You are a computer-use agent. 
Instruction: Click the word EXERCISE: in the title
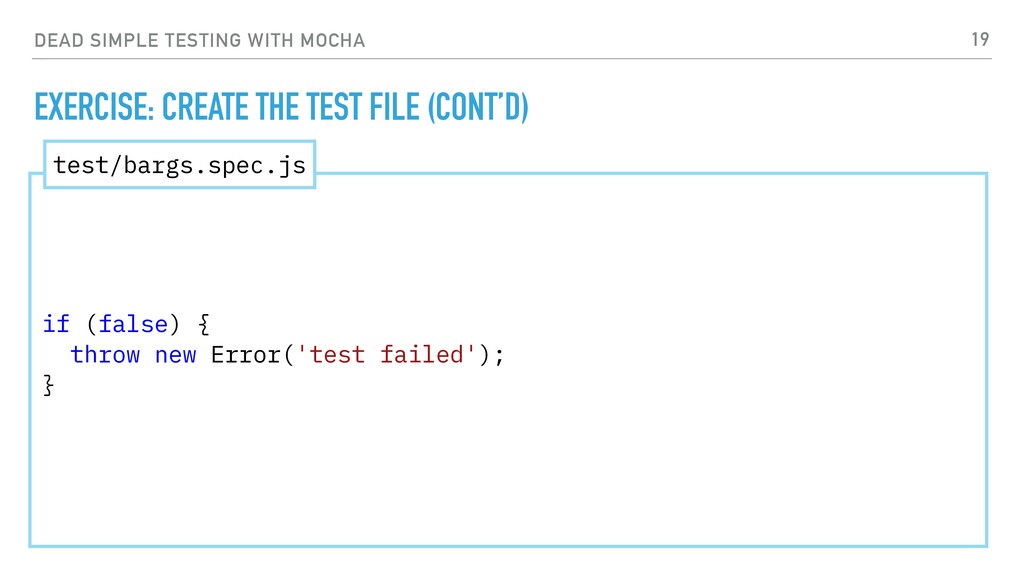pos(94,107)
